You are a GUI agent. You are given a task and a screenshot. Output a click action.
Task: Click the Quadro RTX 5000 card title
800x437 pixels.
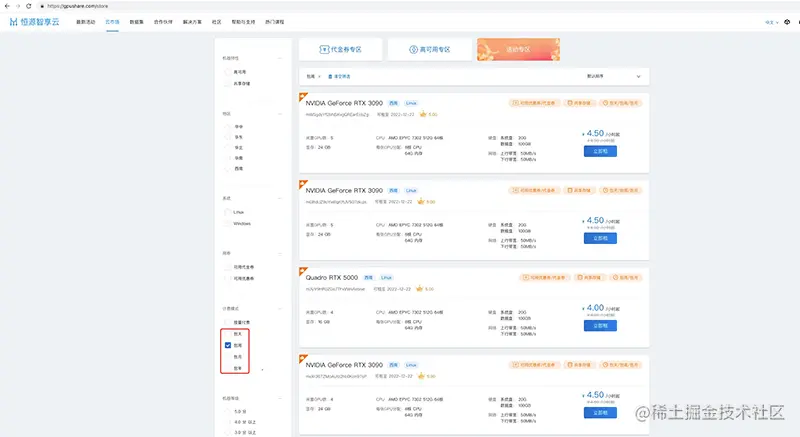pyautogui.click(x=332, y=277)
